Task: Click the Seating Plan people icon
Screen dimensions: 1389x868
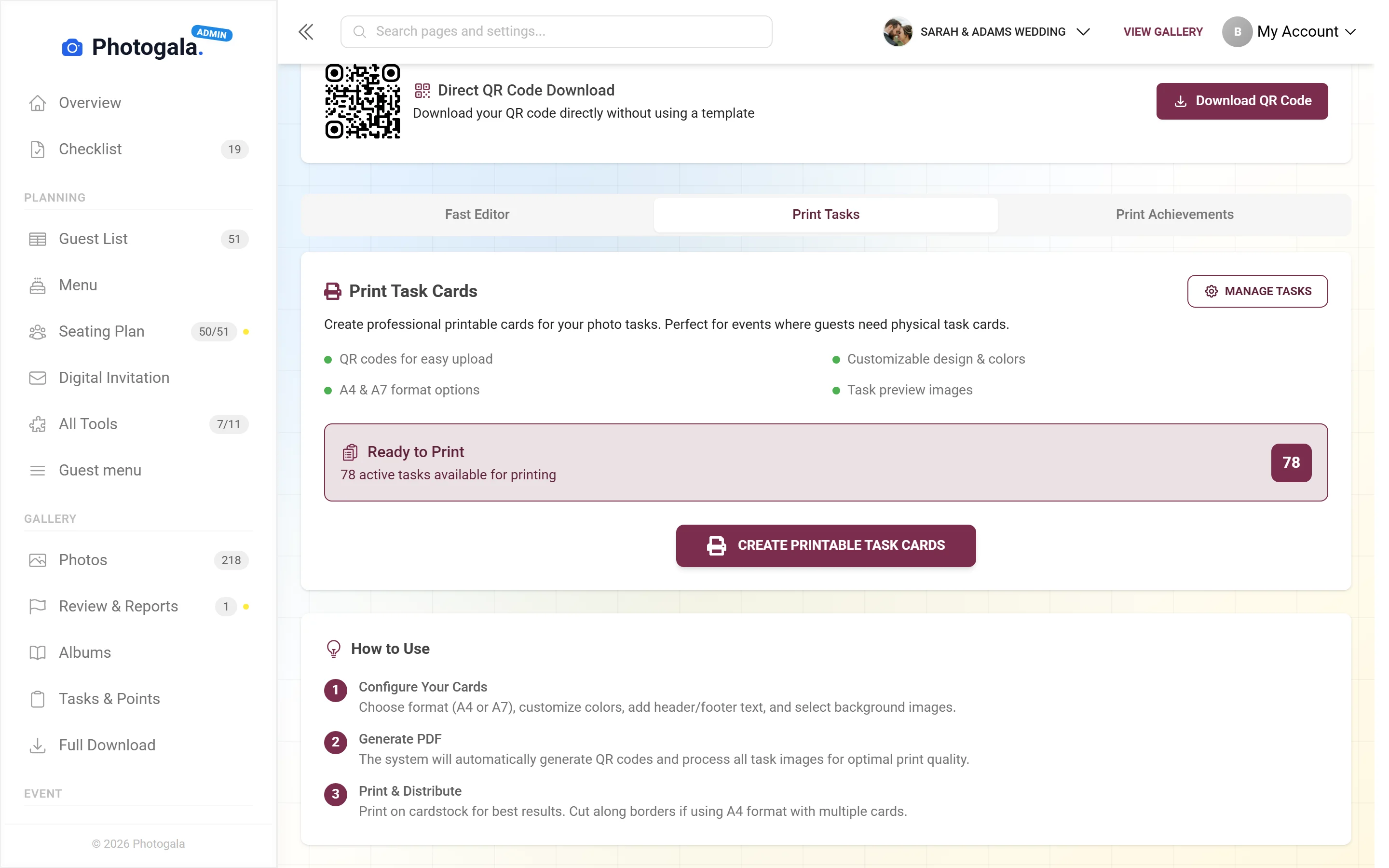Action: pos(37,332)
